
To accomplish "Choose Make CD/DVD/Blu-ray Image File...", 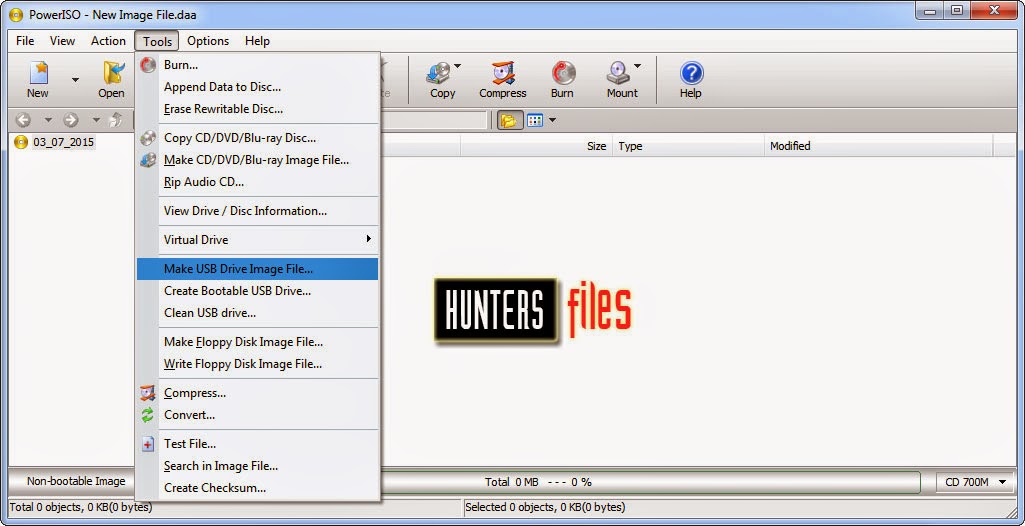I will click(258, 160).
